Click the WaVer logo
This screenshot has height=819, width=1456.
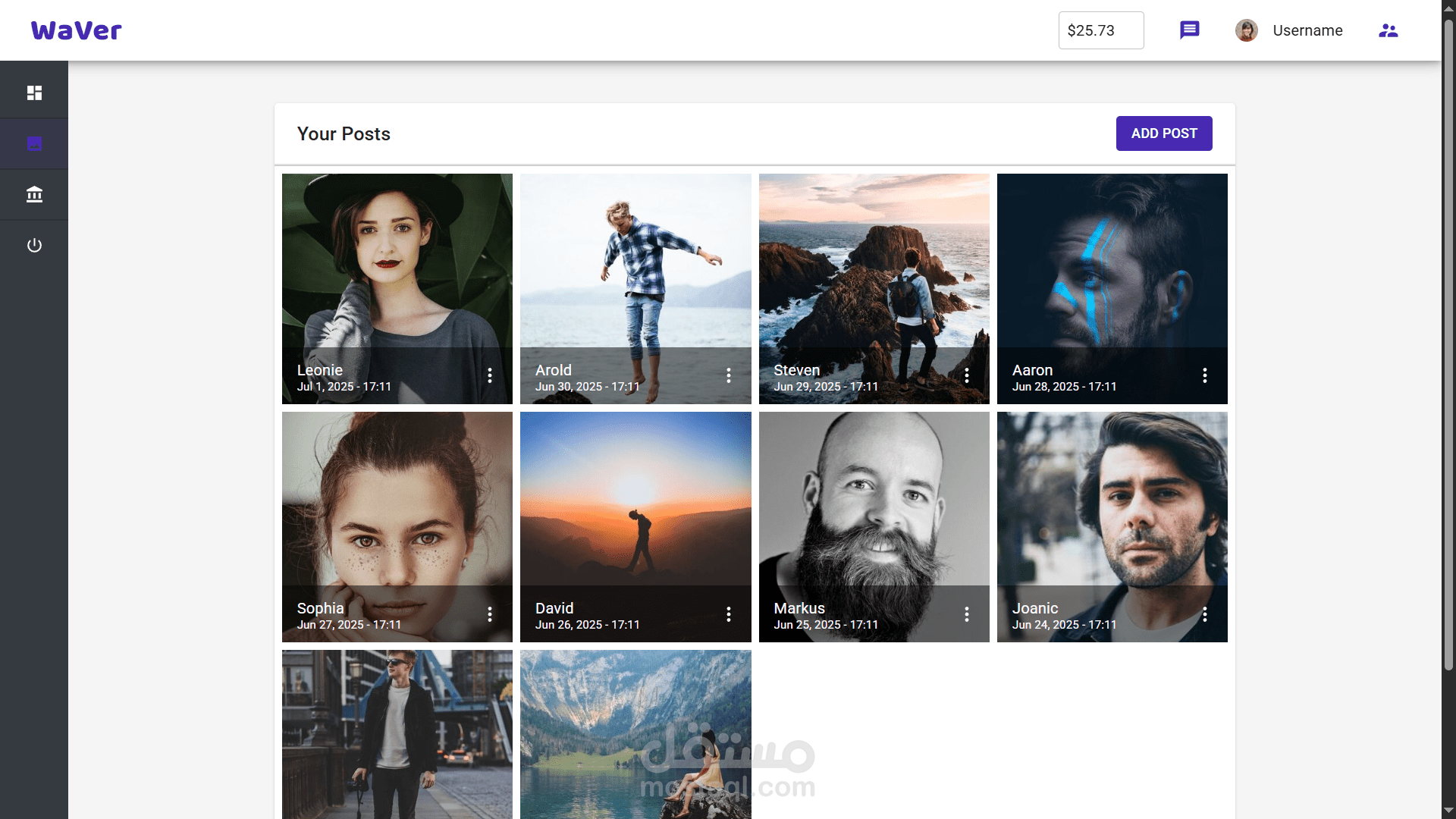pyautogui.click(x=76, y=30)
